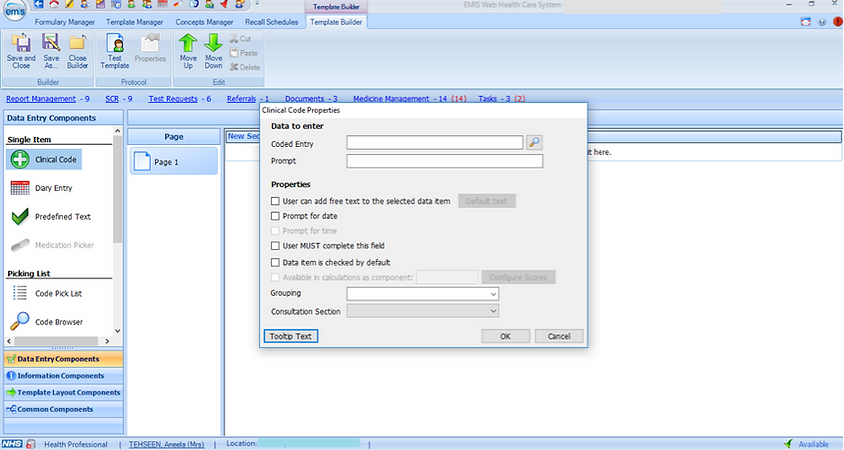
Task: Switch to the Recall Schedules tab
Action: click(x=271, y=22)
